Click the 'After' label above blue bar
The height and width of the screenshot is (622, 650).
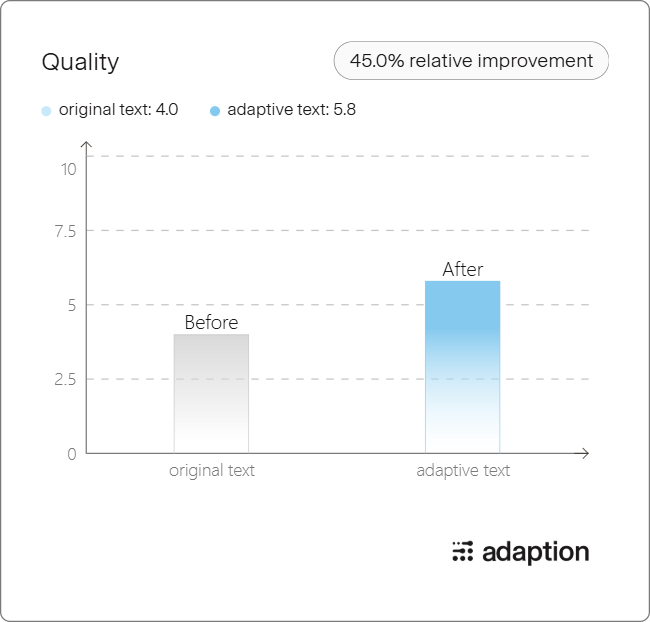tap(463, 270)
